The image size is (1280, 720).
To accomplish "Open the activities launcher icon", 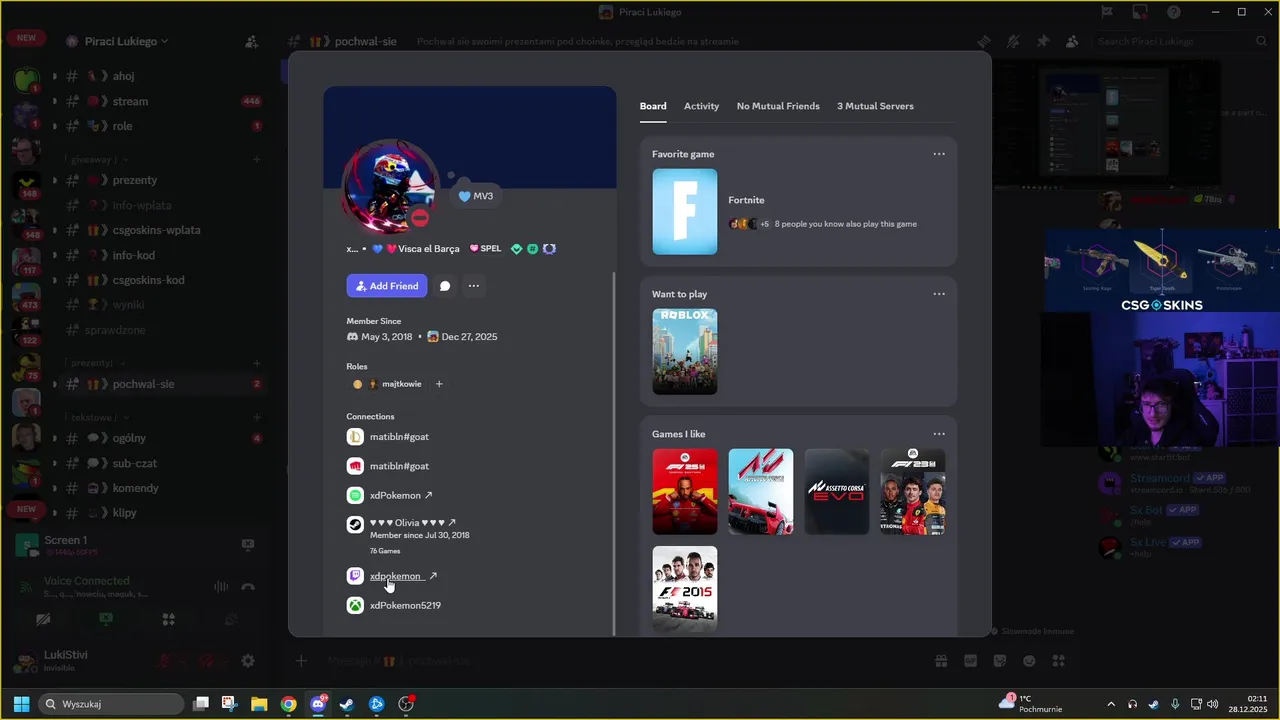I will tap(169, 620).
